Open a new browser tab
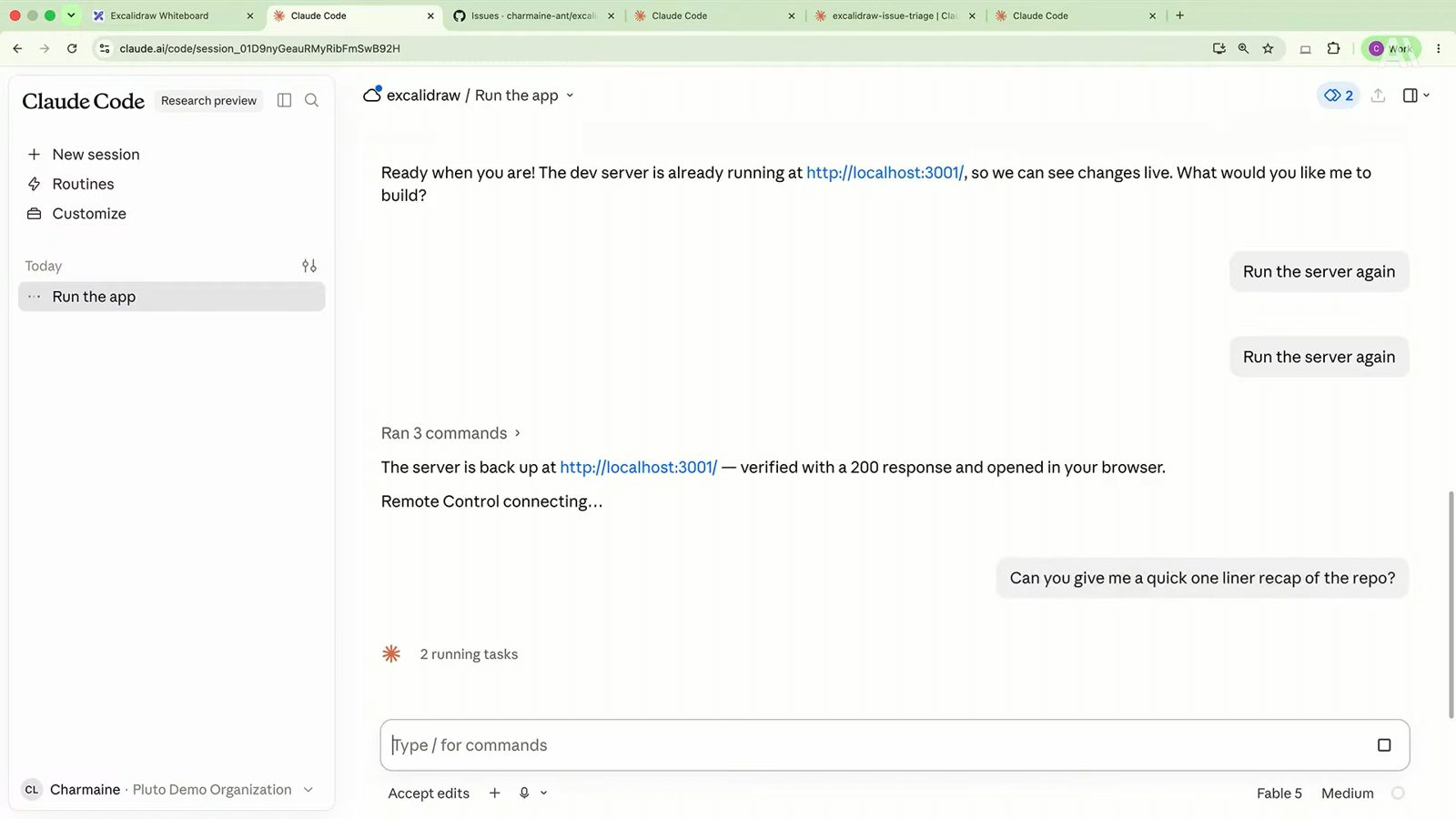 click(x=1180, y=15)
